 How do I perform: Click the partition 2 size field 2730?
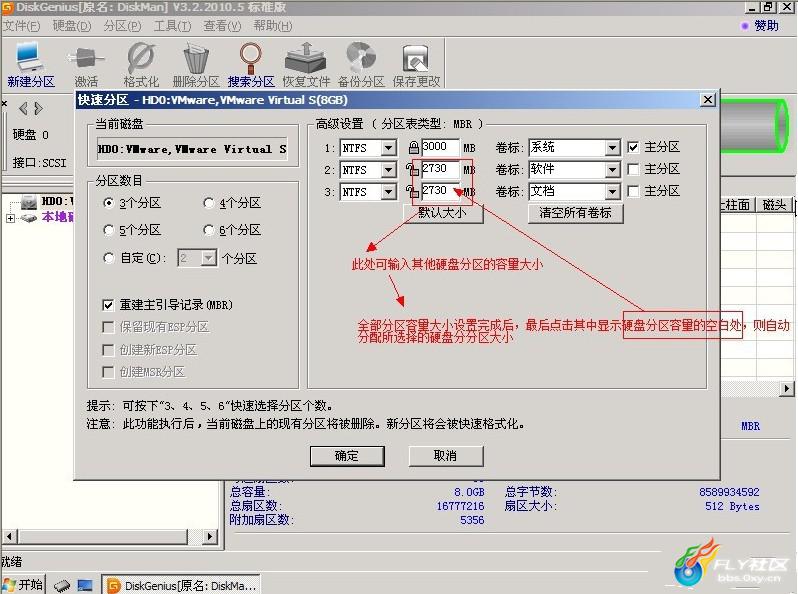coord(441,169)
